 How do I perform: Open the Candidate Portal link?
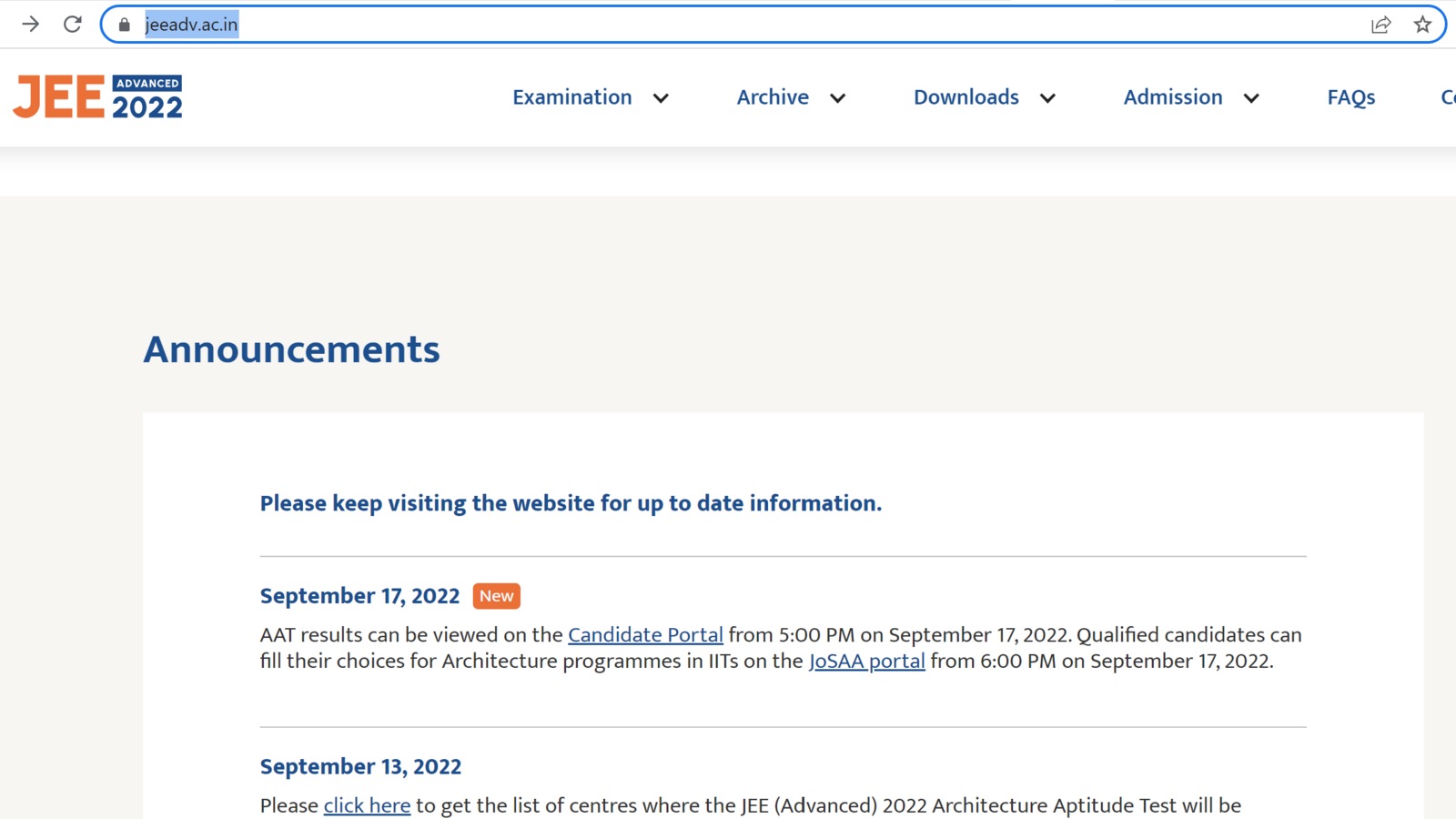coord(645,635)
